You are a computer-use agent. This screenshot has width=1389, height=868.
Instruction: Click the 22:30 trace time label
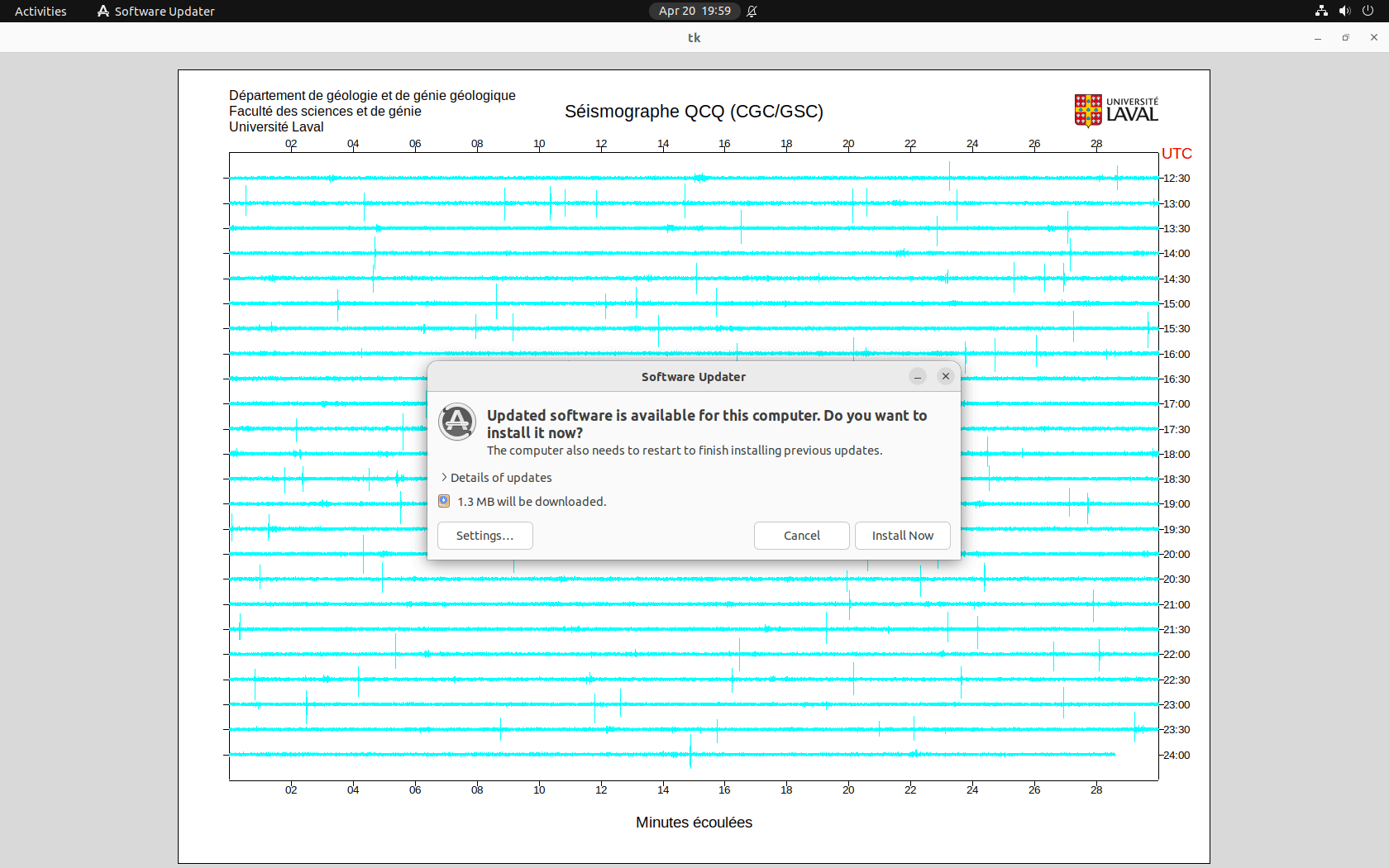(x=1177, y=680)
